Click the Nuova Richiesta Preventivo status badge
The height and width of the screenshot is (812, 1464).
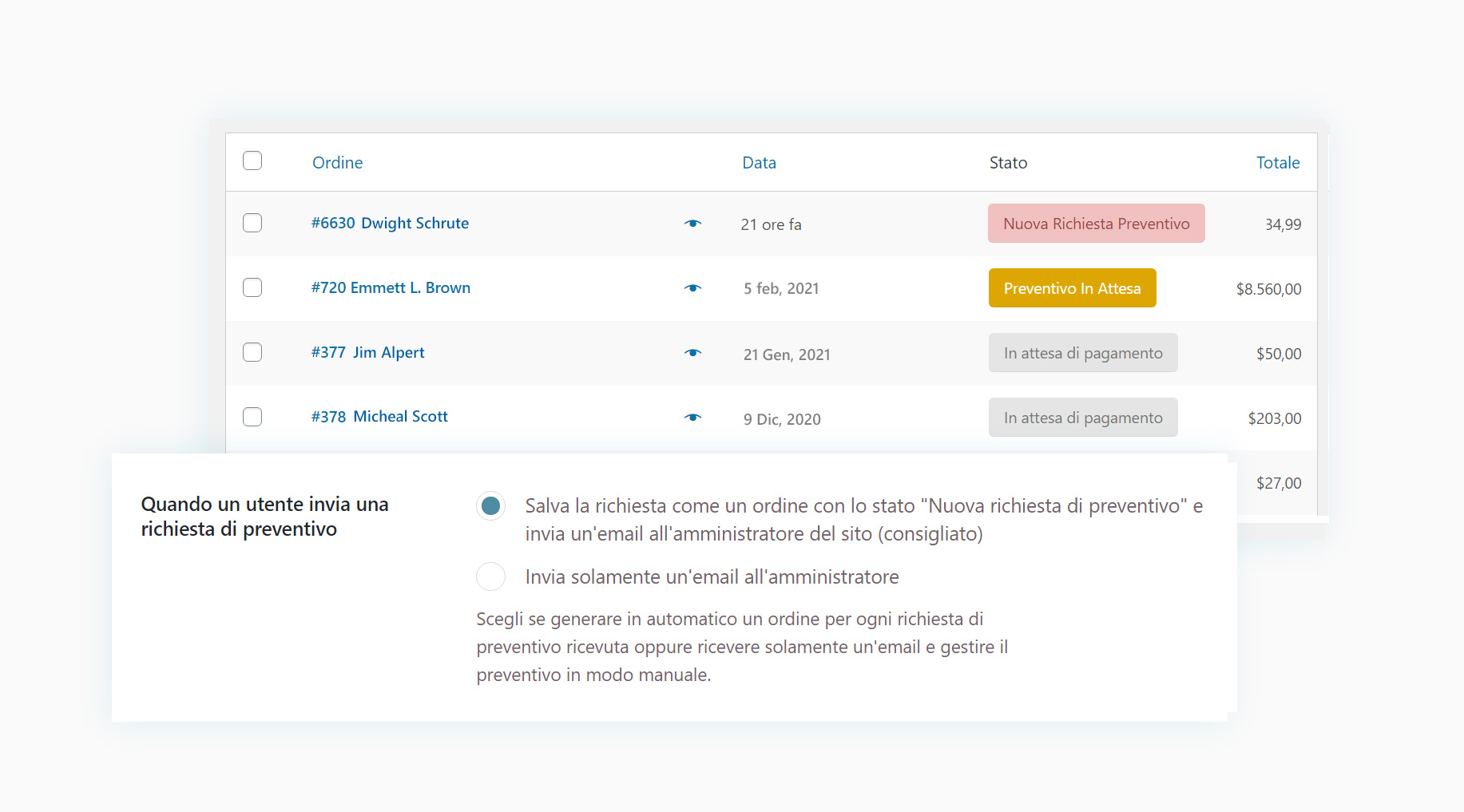[x=1096, y=224]
